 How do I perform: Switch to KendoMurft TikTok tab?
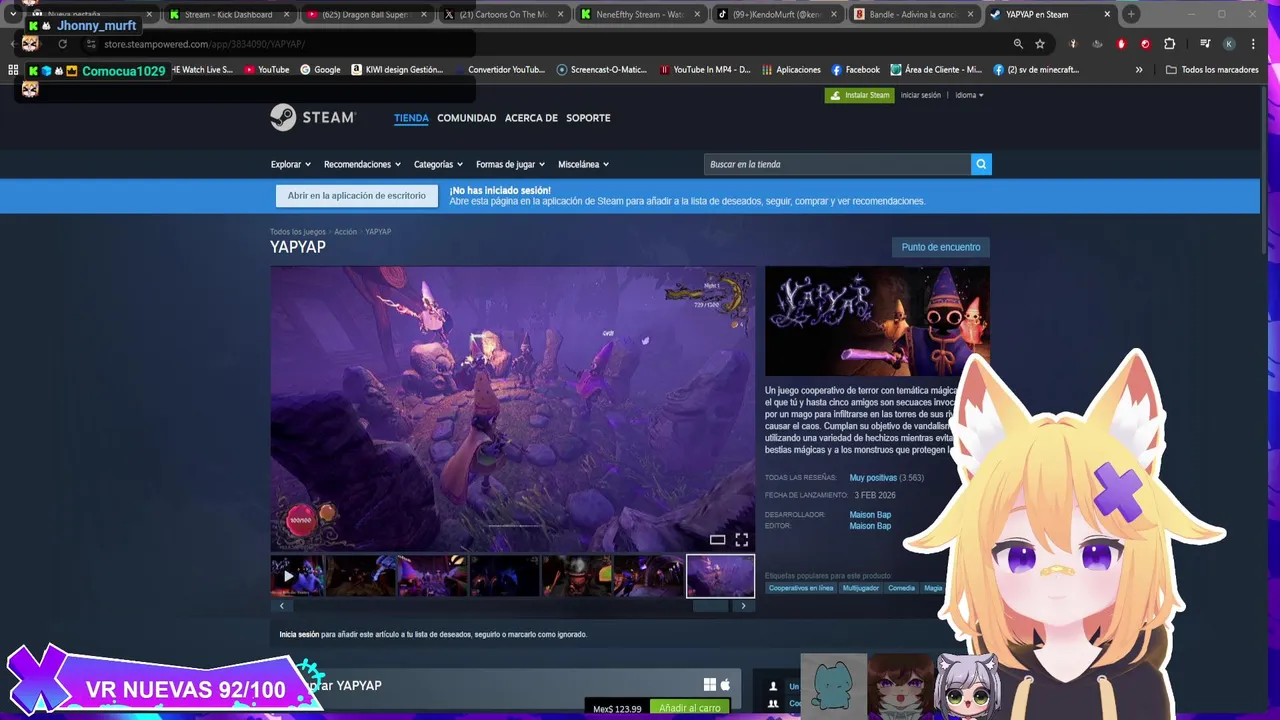click(776, 14)
